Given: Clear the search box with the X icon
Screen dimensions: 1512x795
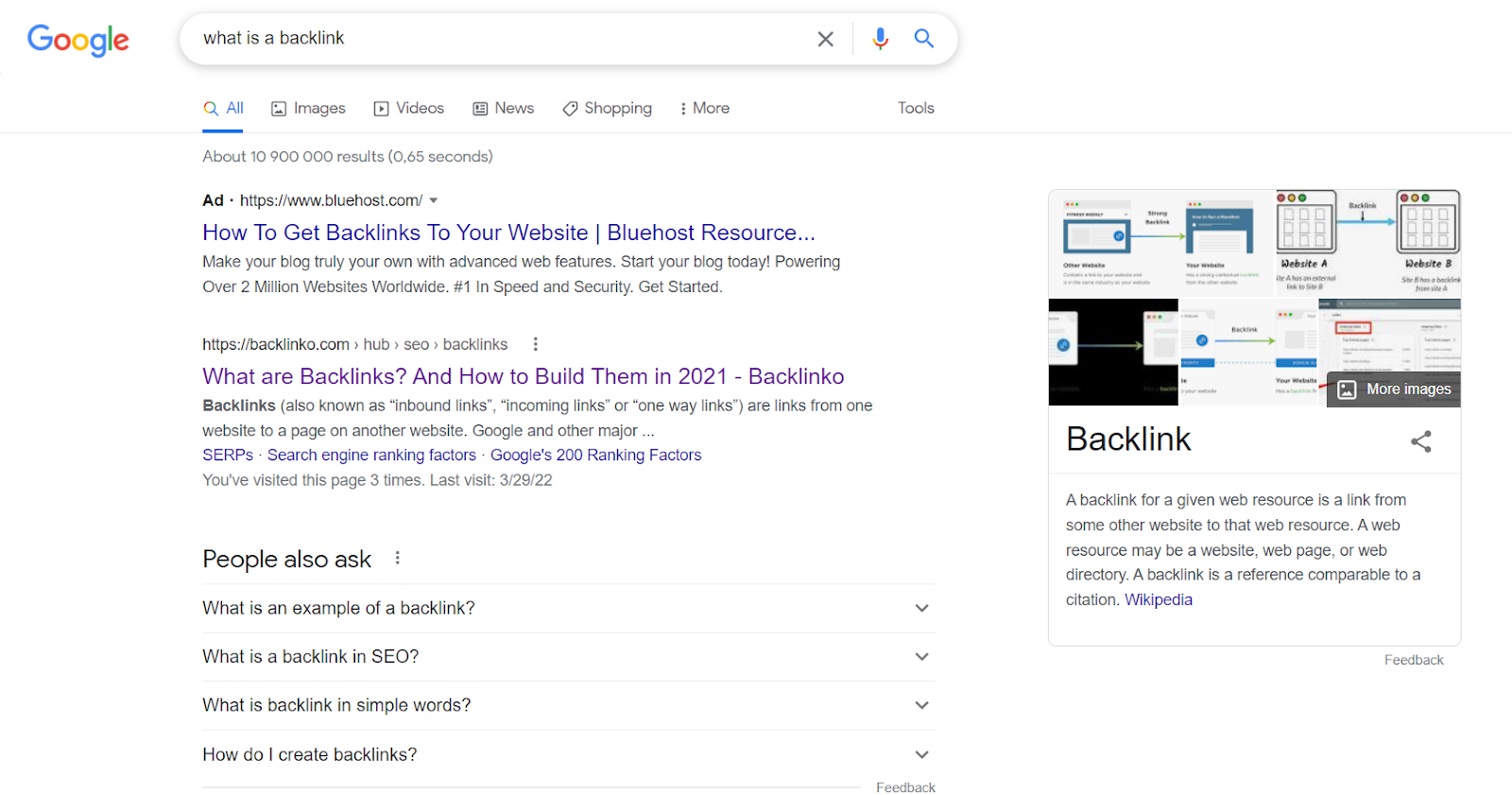Looking at the screenshot, I should [x=825, y=39].
